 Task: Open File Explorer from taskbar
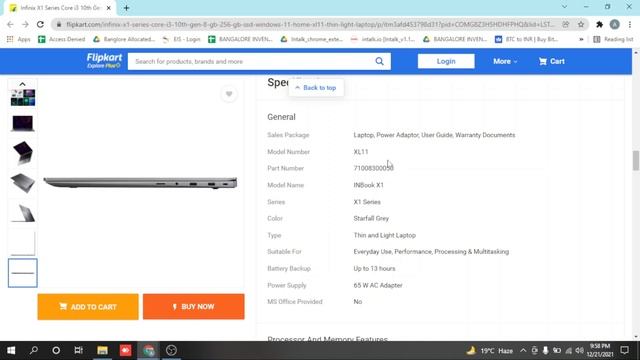coord(102,350)
